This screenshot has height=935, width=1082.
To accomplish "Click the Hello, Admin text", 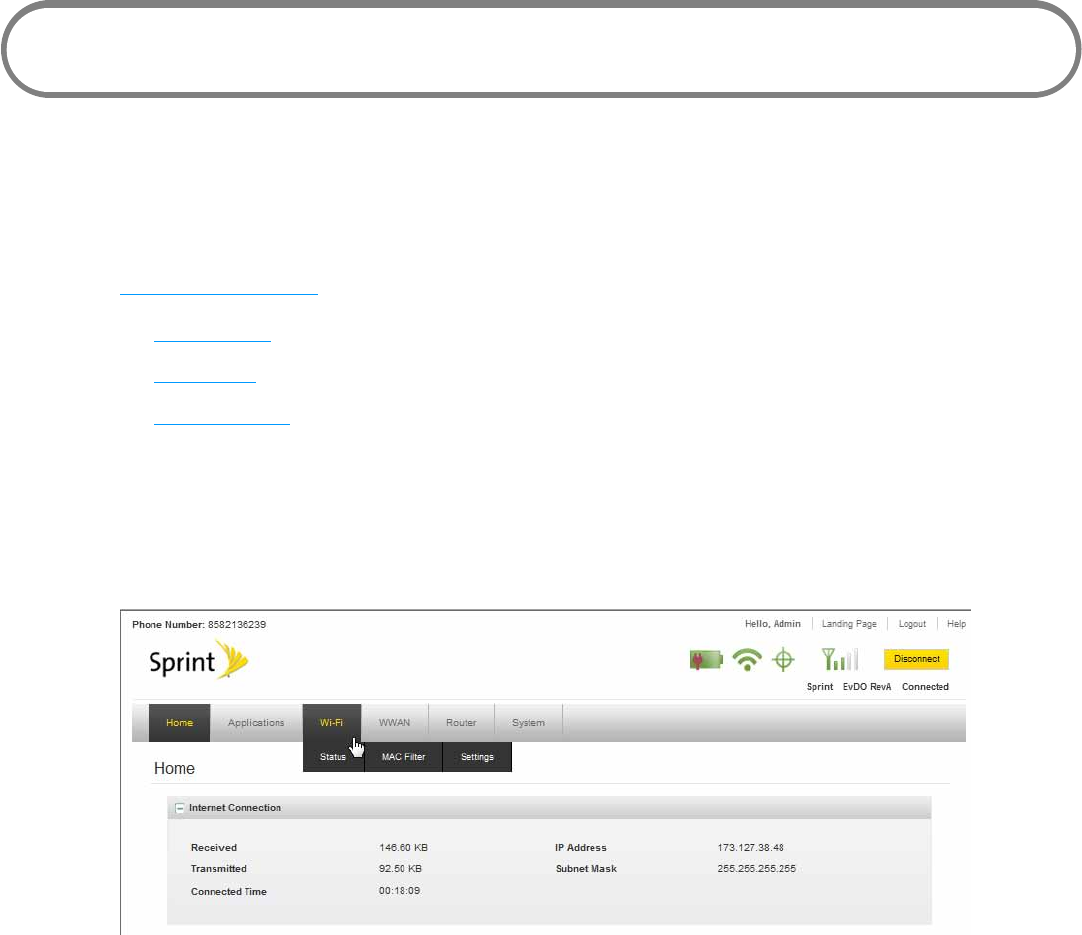I will click(773, 624).
